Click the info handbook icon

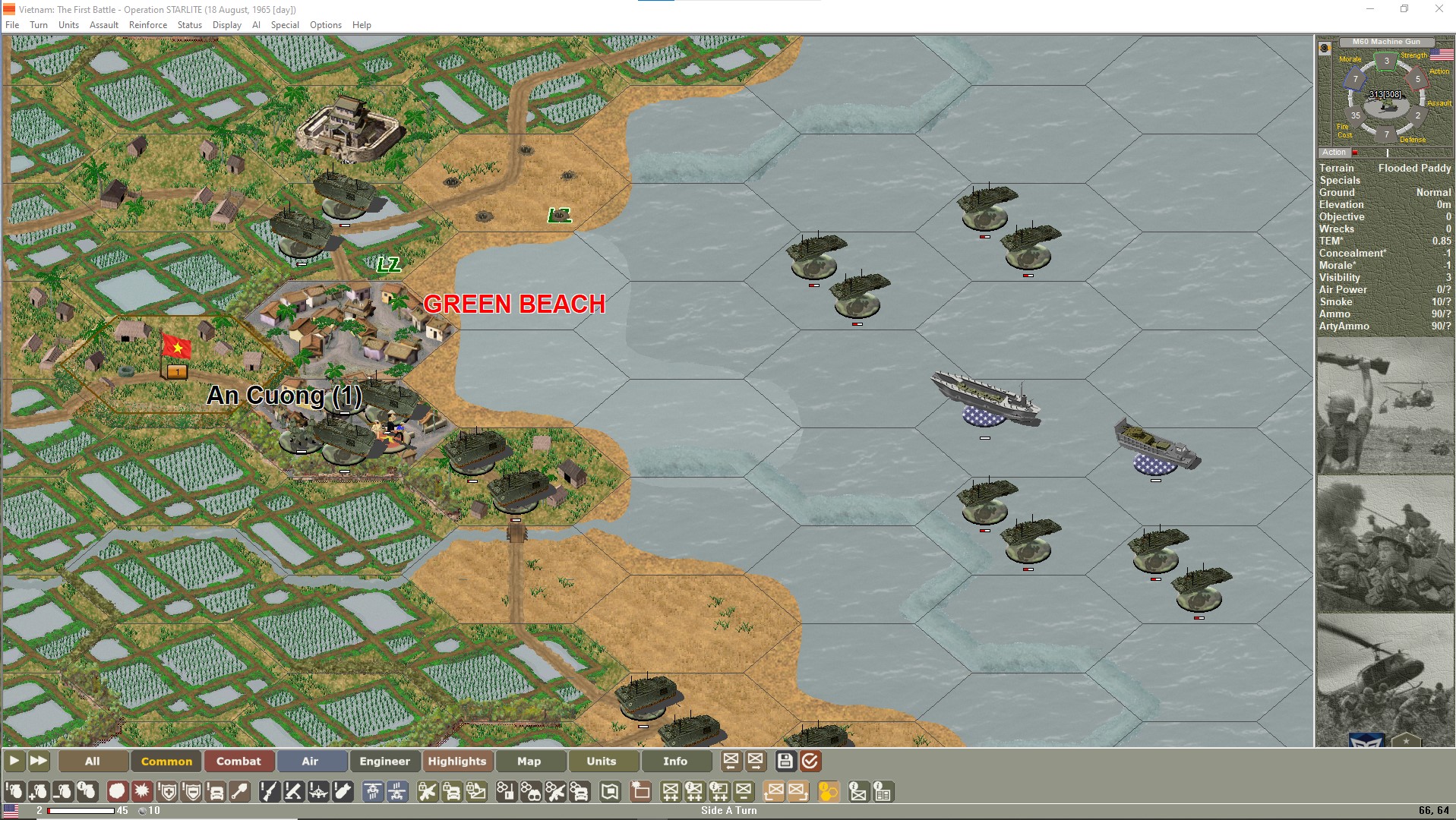click(x=882, y=792)
